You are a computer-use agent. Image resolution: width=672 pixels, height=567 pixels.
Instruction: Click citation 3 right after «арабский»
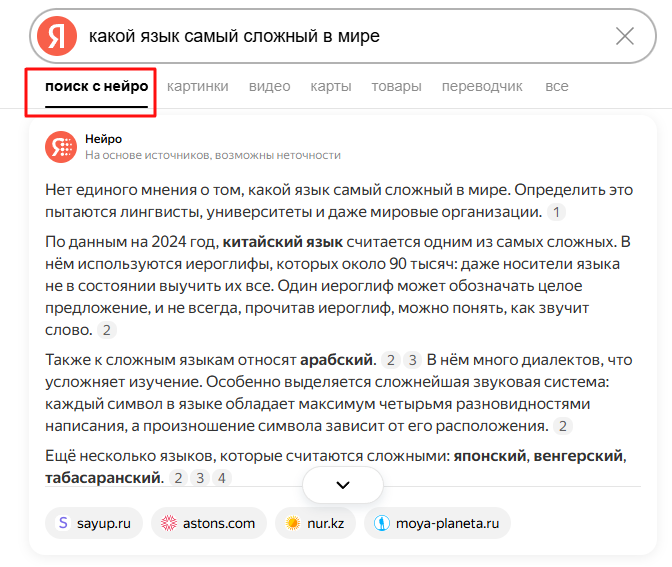pos(412,360)
